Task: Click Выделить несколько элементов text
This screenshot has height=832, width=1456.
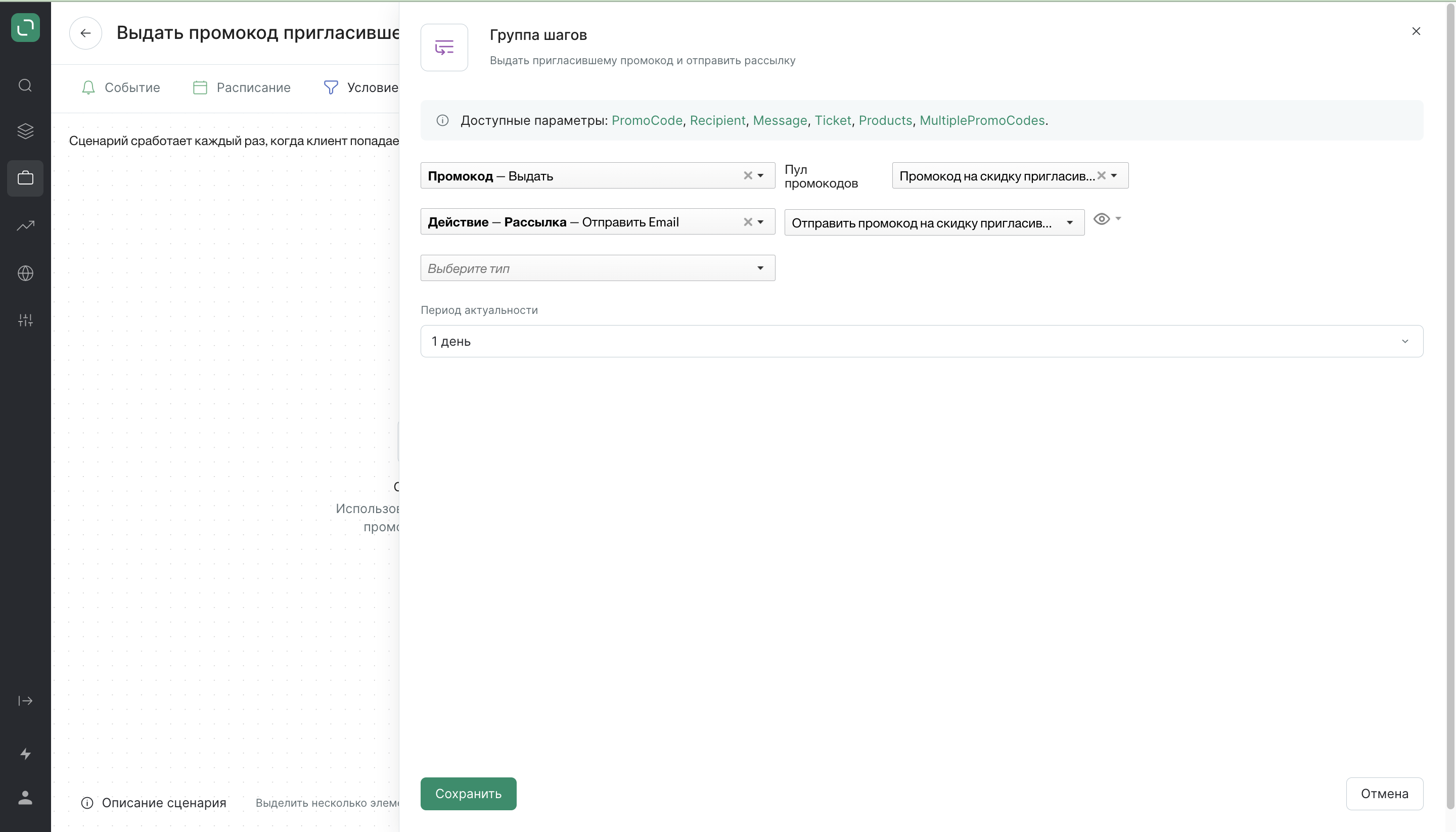Action: point(327,803)
